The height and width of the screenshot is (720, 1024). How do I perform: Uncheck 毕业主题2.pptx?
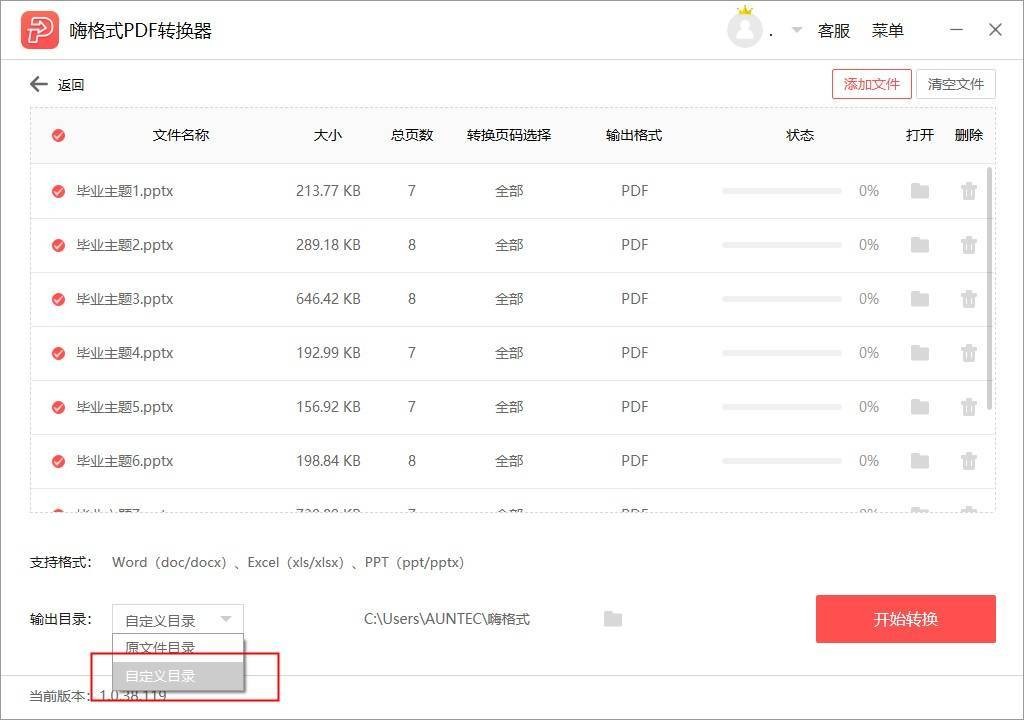pyautogui.click(x=58, y=245)
